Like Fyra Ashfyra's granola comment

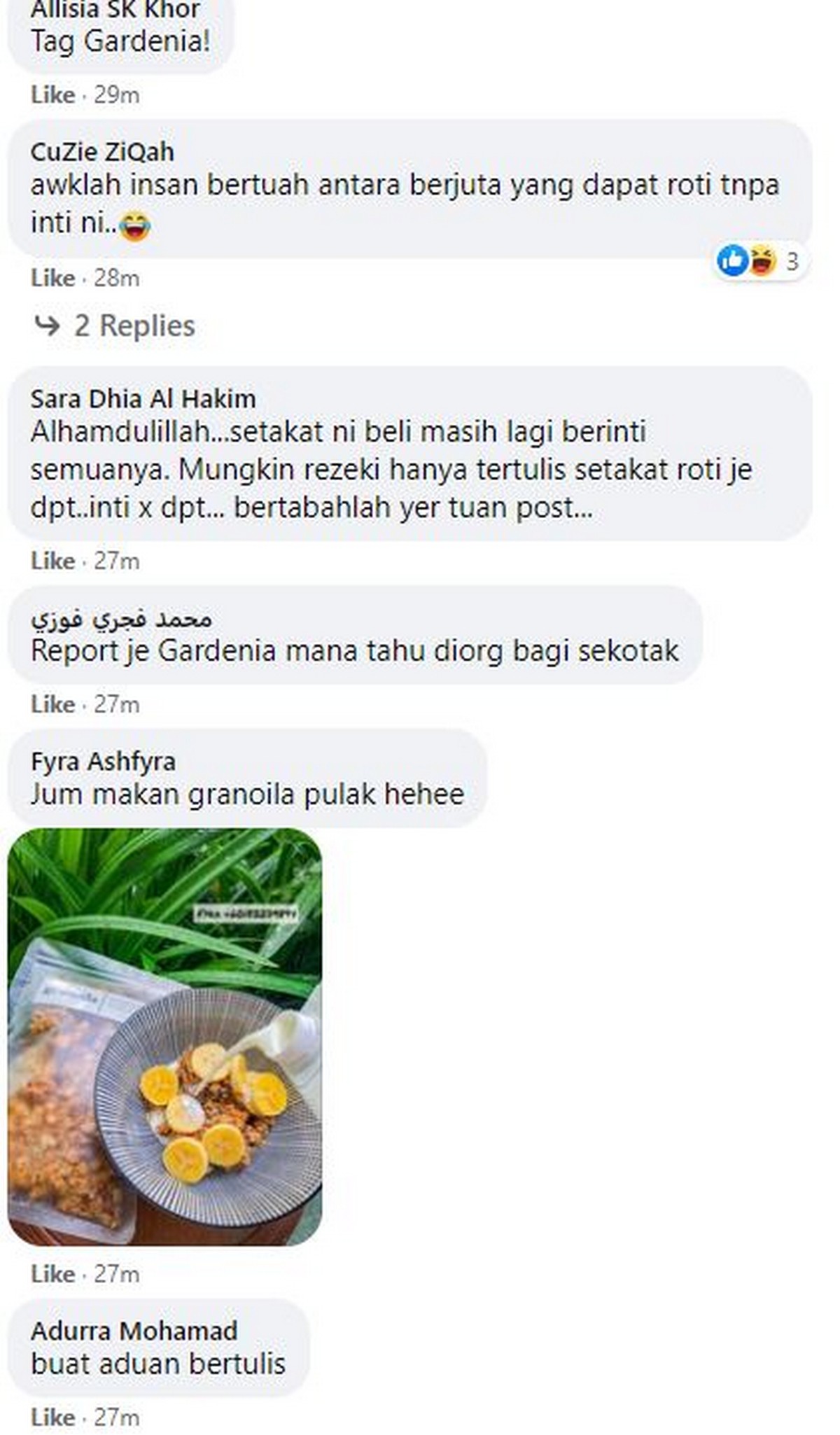52,1273
